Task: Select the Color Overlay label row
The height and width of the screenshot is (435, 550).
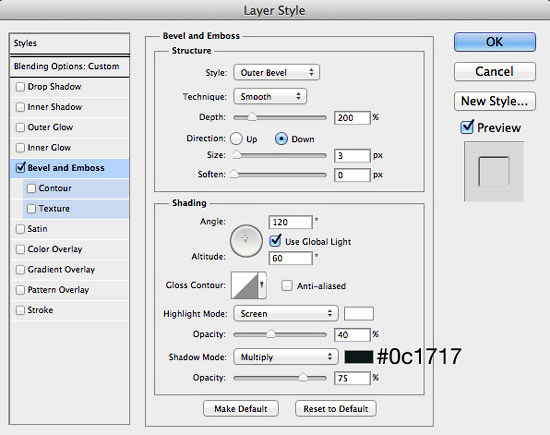Action: (69, 249)
